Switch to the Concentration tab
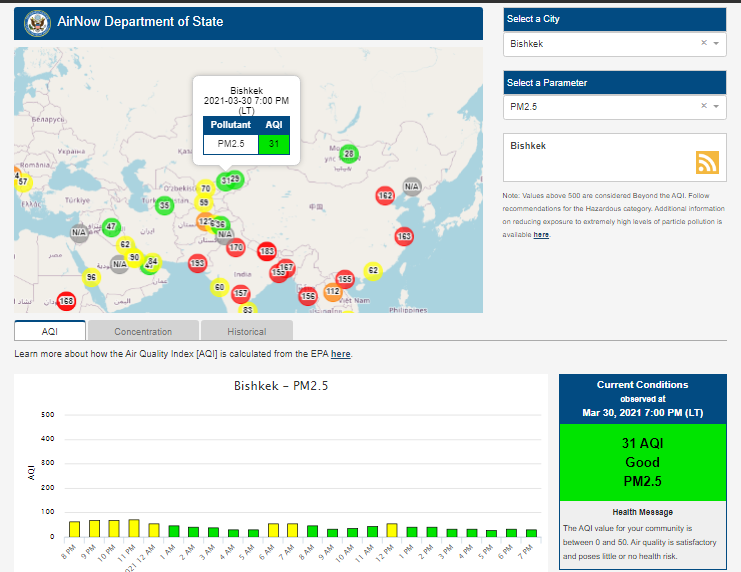 pyautogui.click(x=142, y=331)
